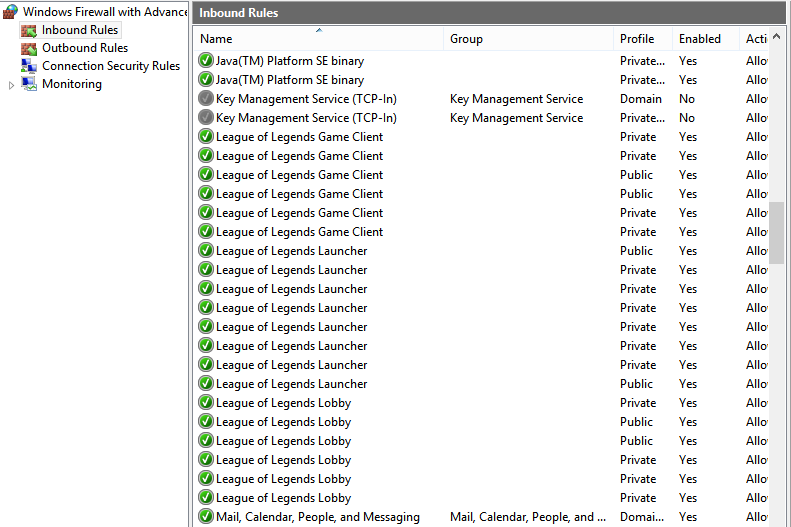The image size is (791, 527).
Task: Expand the Monitoring node arrow
Action: pos(11,85)
